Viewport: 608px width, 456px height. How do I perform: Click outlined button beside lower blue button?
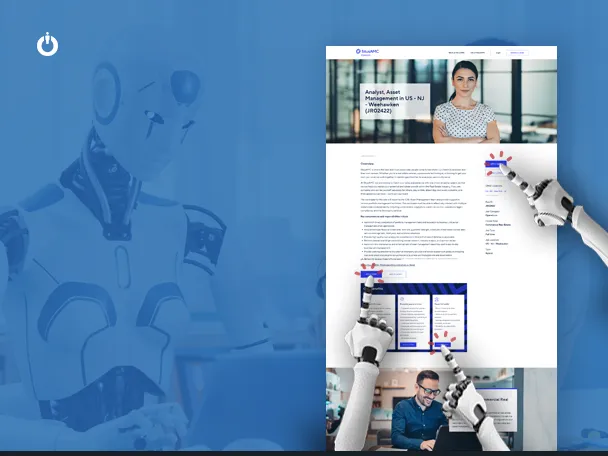tap(396, 274)
